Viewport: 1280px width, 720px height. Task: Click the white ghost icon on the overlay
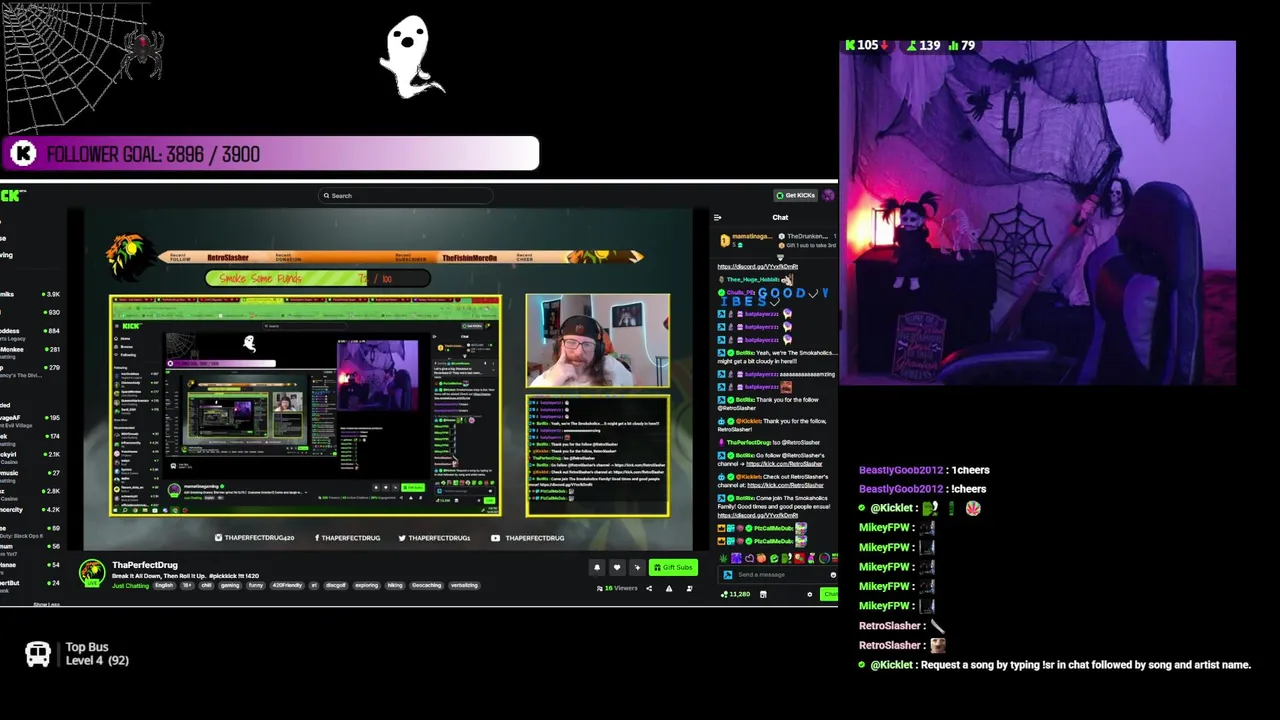411,57
